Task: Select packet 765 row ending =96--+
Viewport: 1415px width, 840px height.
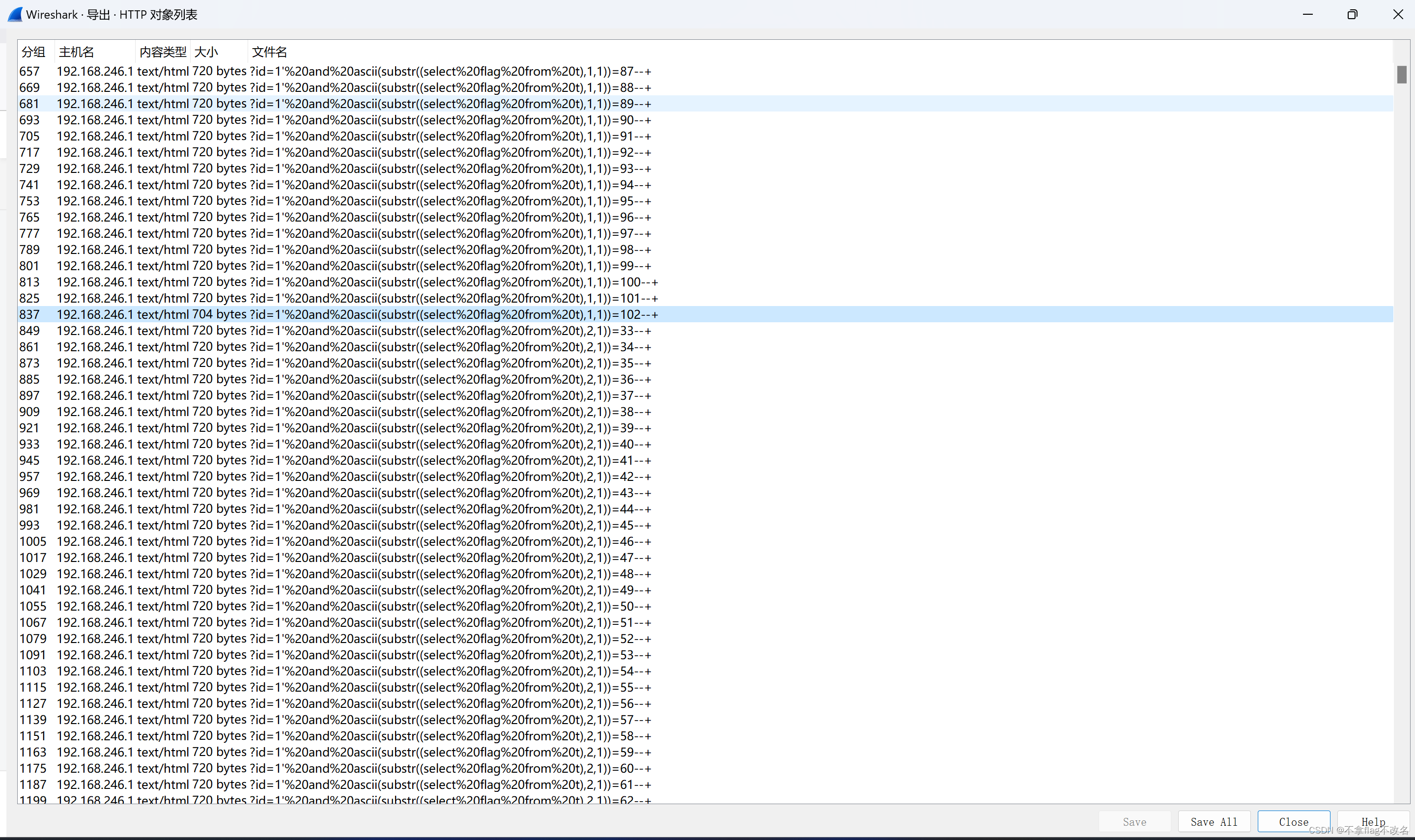Action: 705,217
